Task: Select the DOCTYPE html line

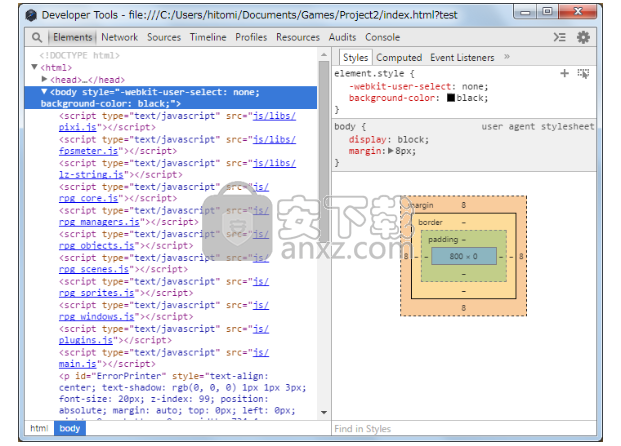Action: [x=79, y=55]
